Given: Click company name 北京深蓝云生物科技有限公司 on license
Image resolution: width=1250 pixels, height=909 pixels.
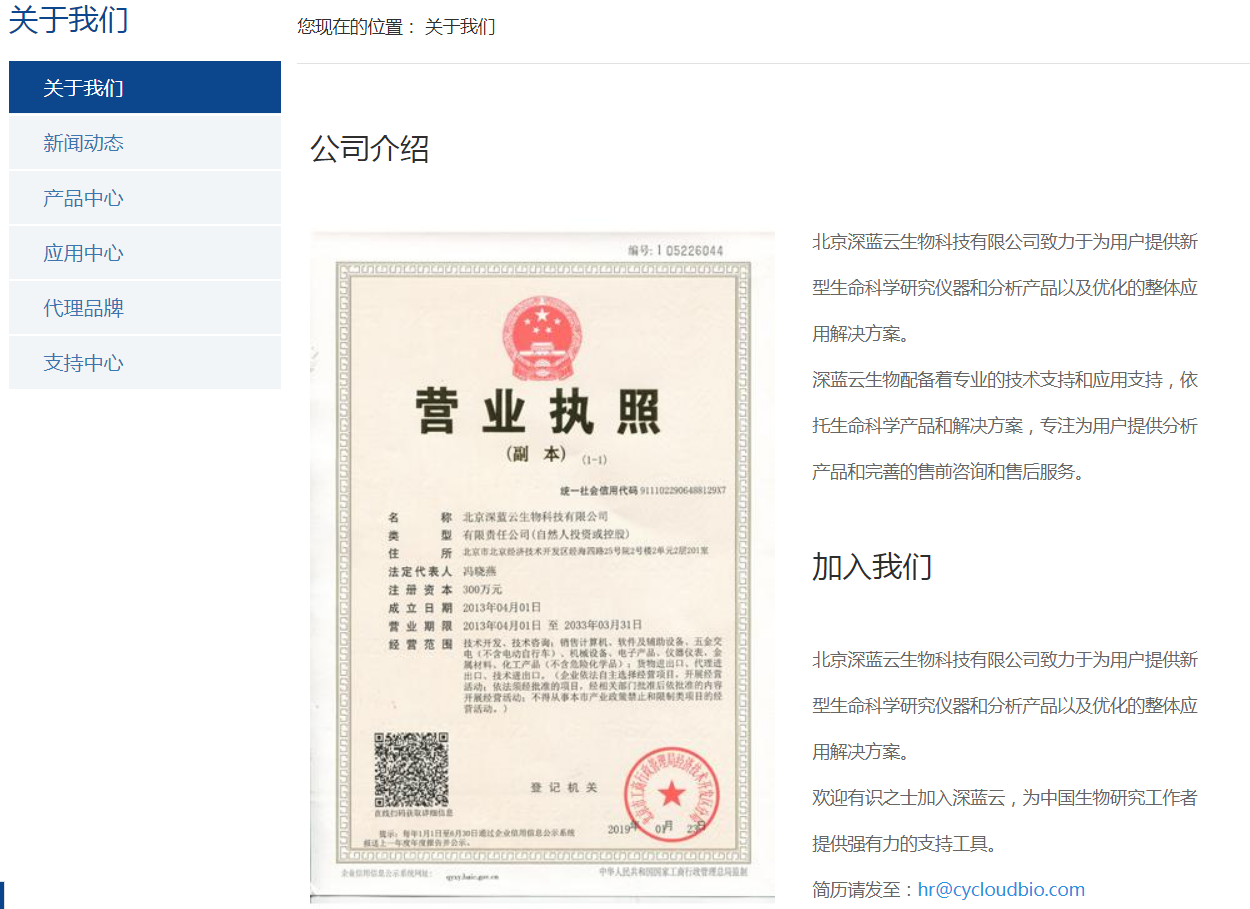Looking at the screenshot, I should (x=536, y=517).
